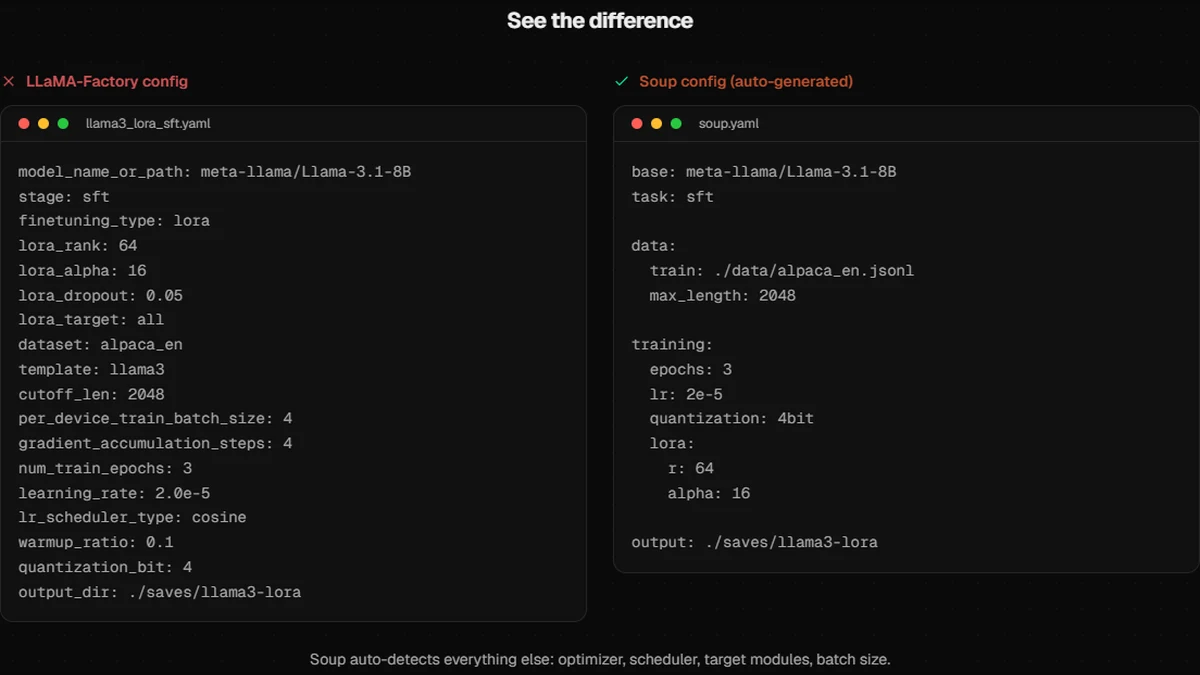Click the 'stage: sft' line
This screenshot has height=675, width=1200.
pyautogui.click(x=64, y=197)
